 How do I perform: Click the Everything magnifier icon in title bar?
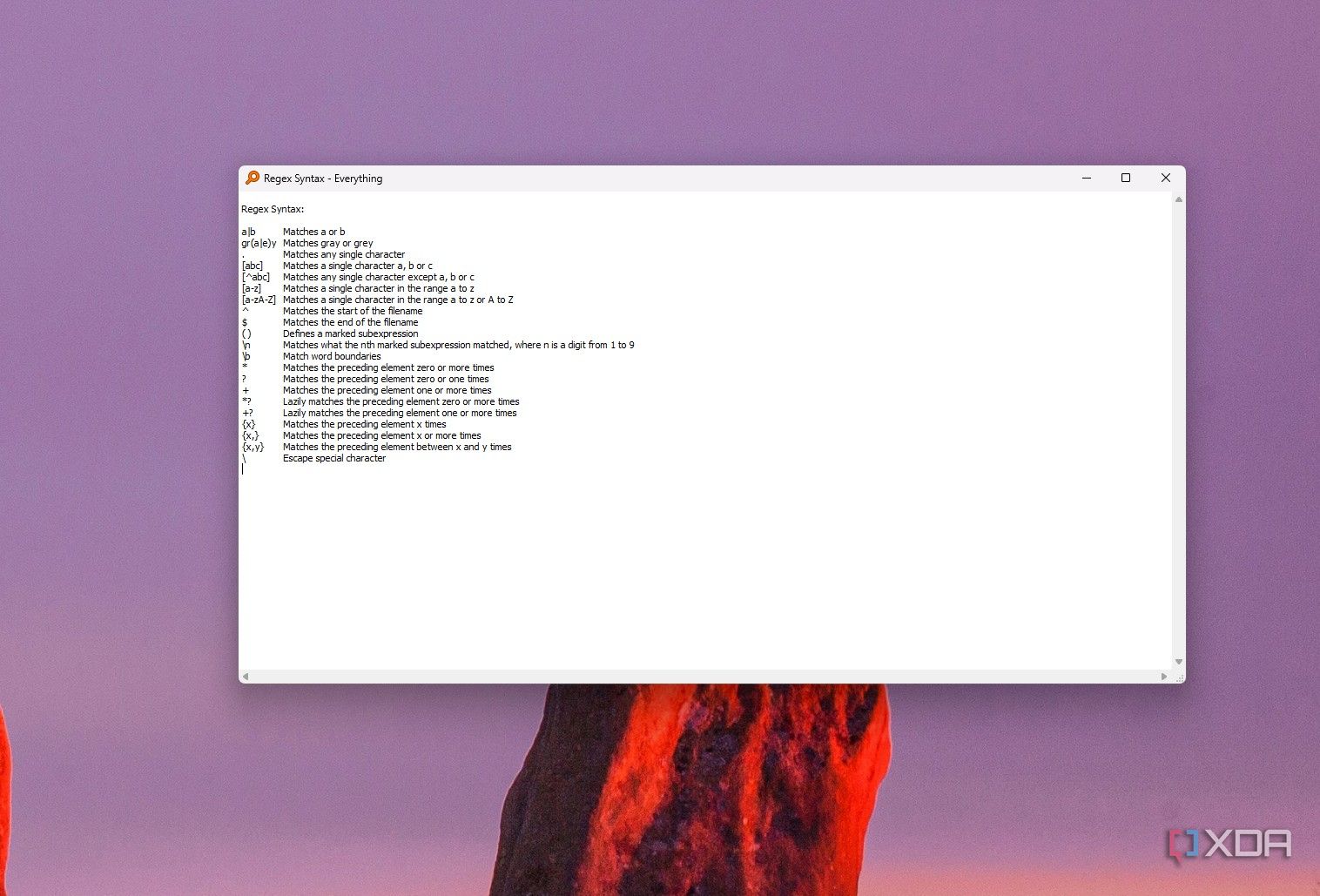(x=253, y=178)
